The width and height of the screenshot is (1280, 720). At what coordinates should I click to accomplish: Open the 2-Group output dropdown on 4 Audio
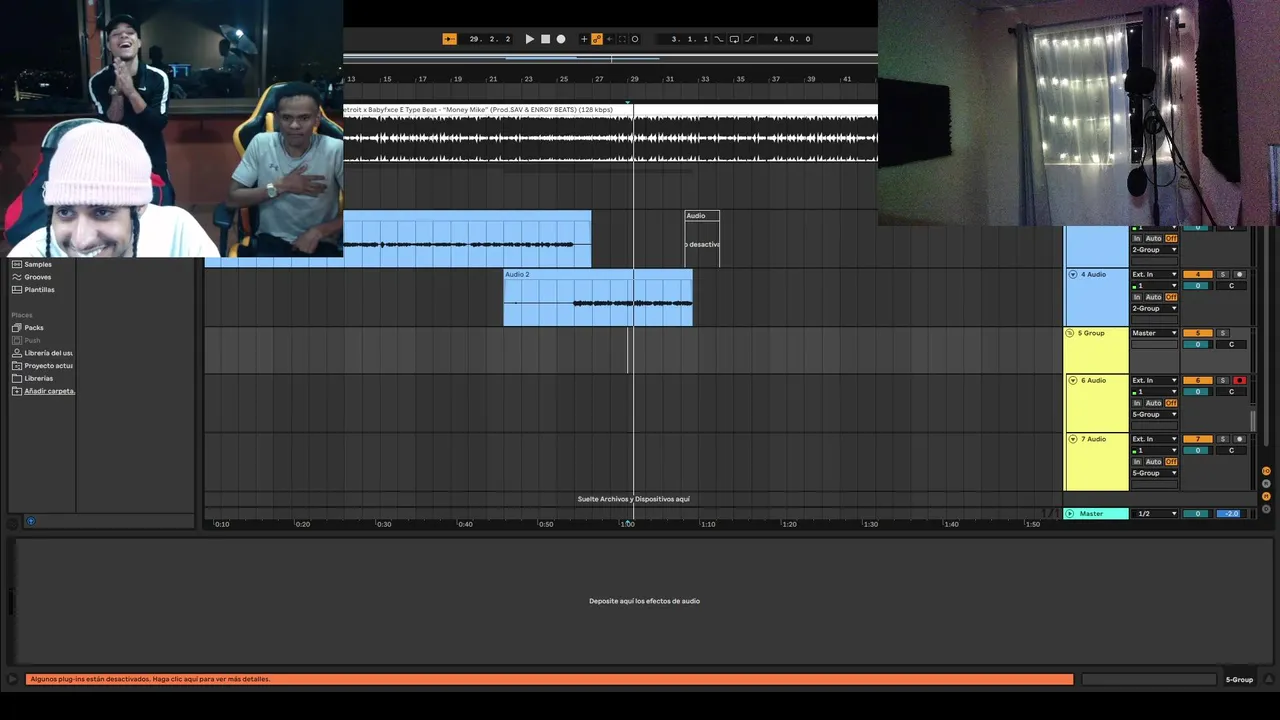(1155, 308)
